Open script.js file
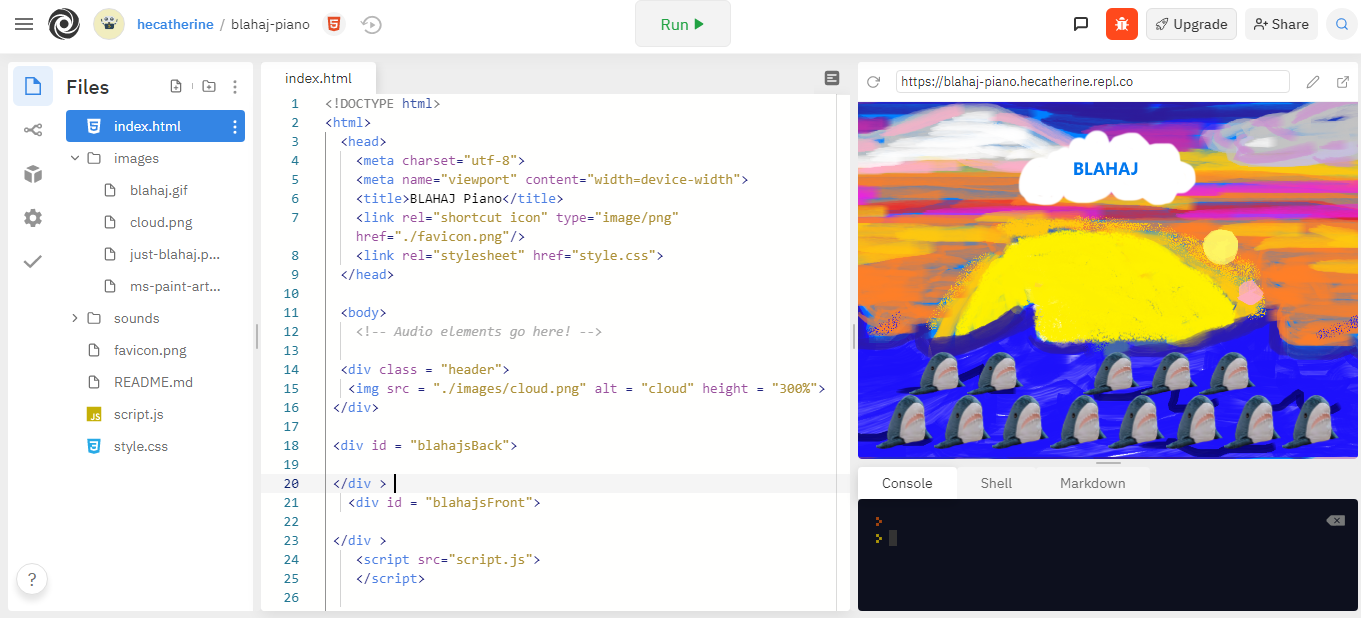 138,414
